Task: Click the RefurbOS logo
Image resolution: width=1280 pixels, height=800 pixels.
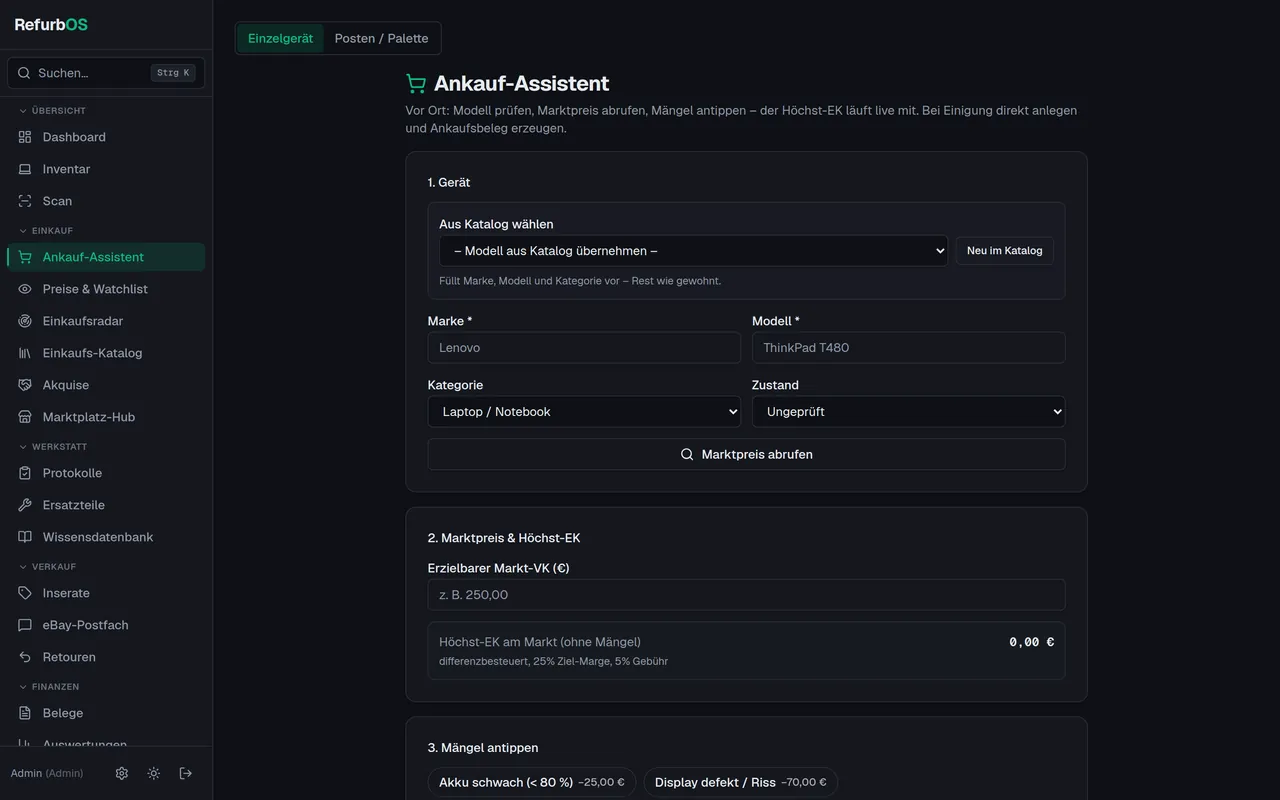Action: (x=51, y=25)
